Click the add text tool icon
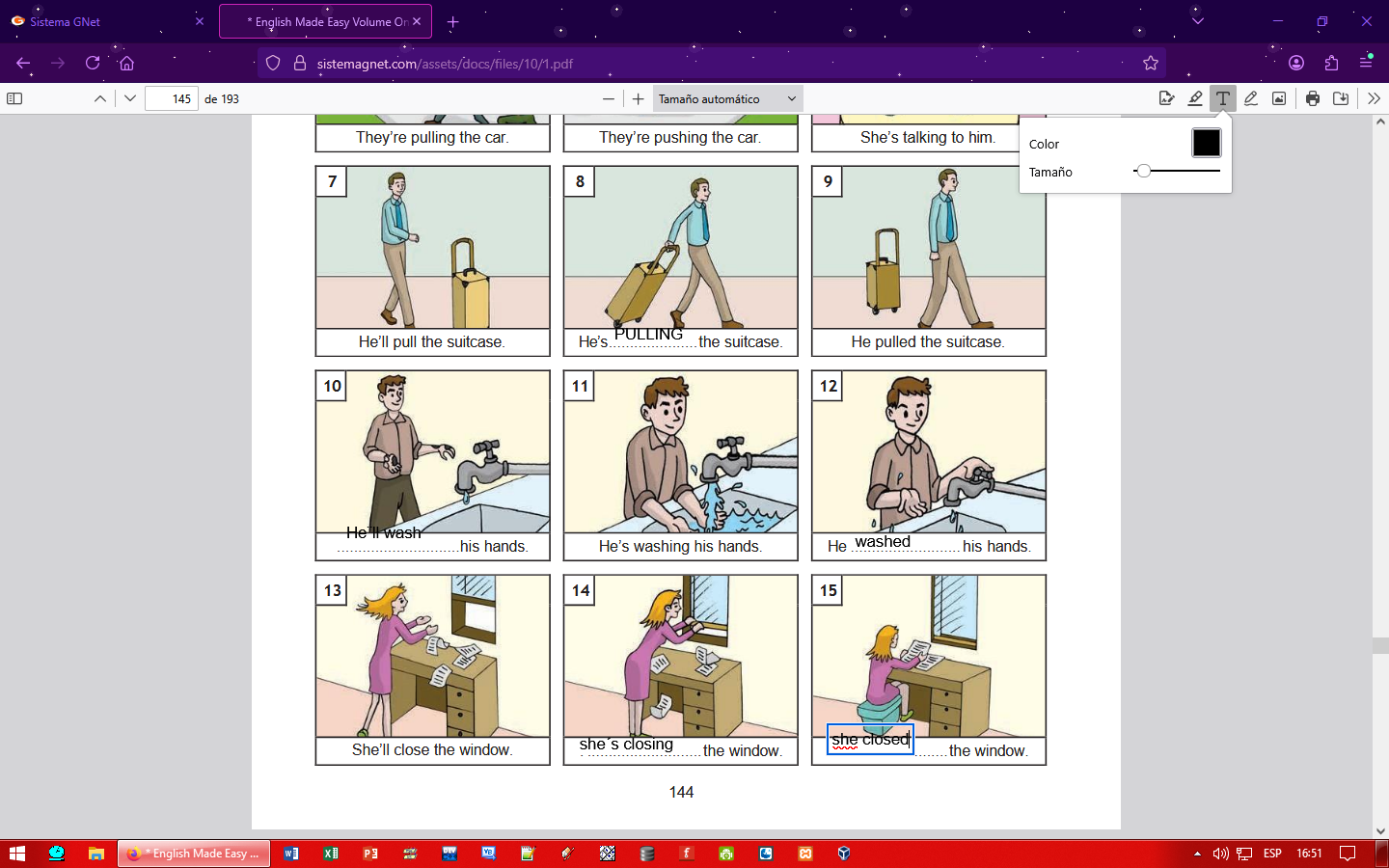The height and width of the screenshot is (868, 1389). pyautogui.click(x=1223, y=98)
